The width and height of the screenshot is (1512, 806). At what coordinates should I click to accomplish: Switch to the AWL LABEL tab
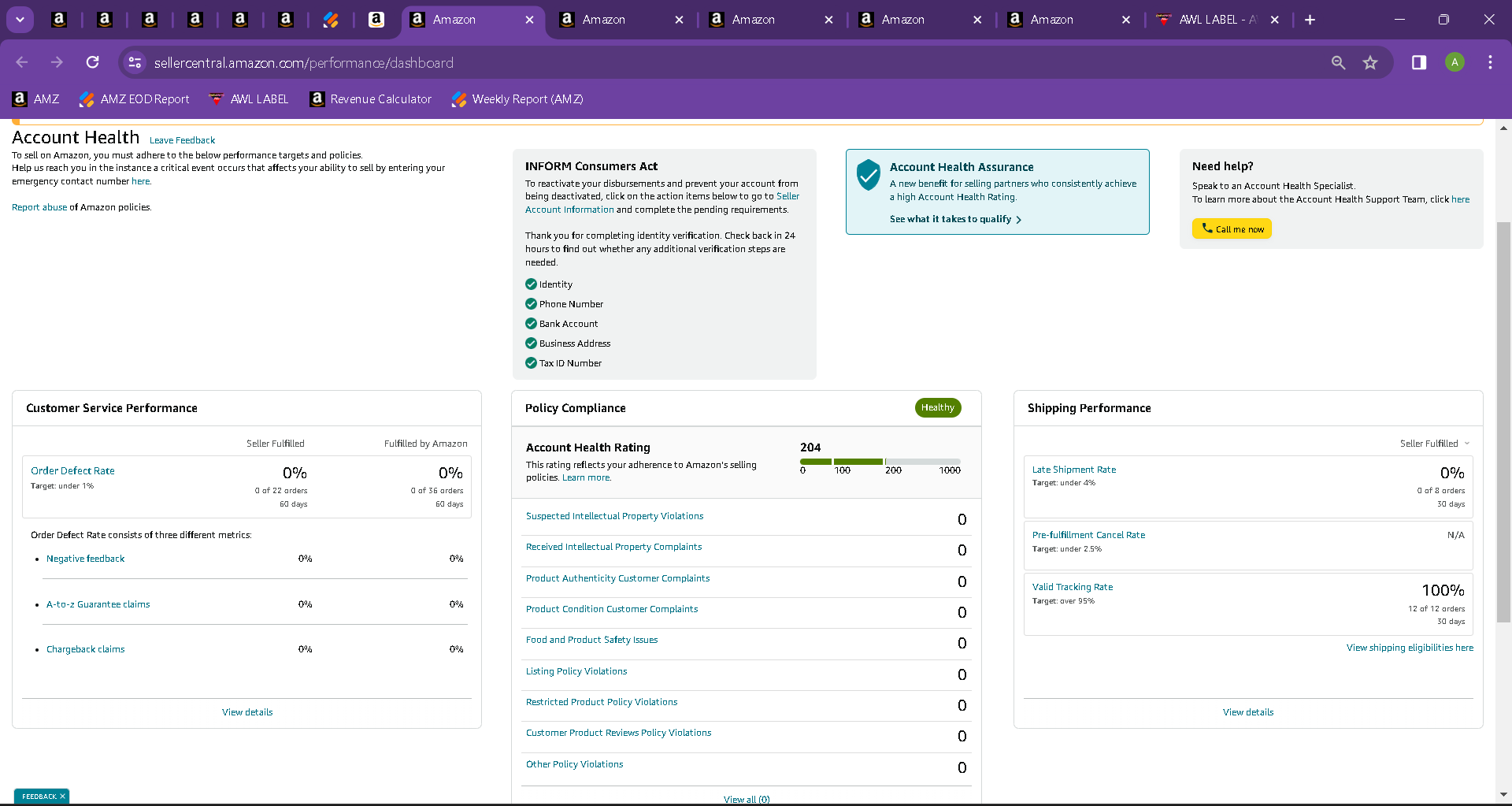tap(1208, 20)
